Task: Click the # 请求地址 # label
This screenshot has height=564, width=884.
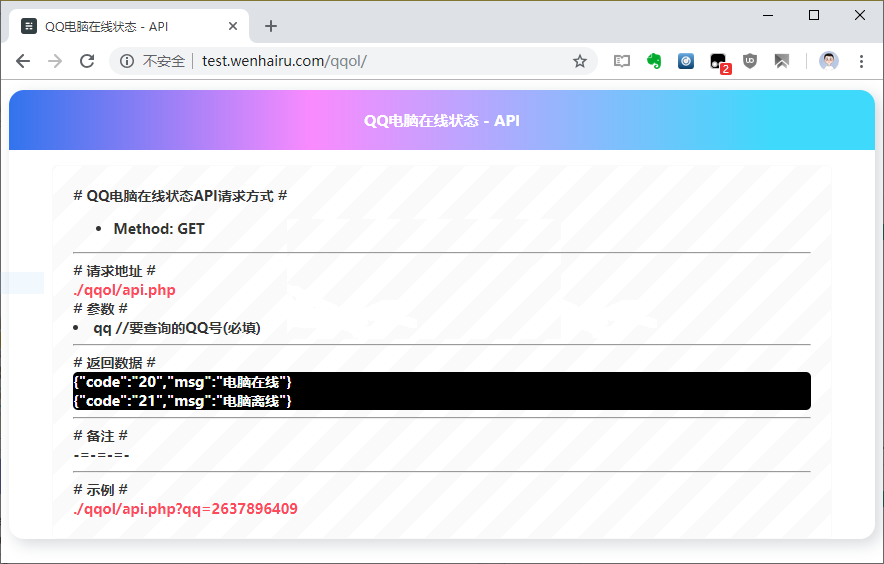Action: (114, 271)
